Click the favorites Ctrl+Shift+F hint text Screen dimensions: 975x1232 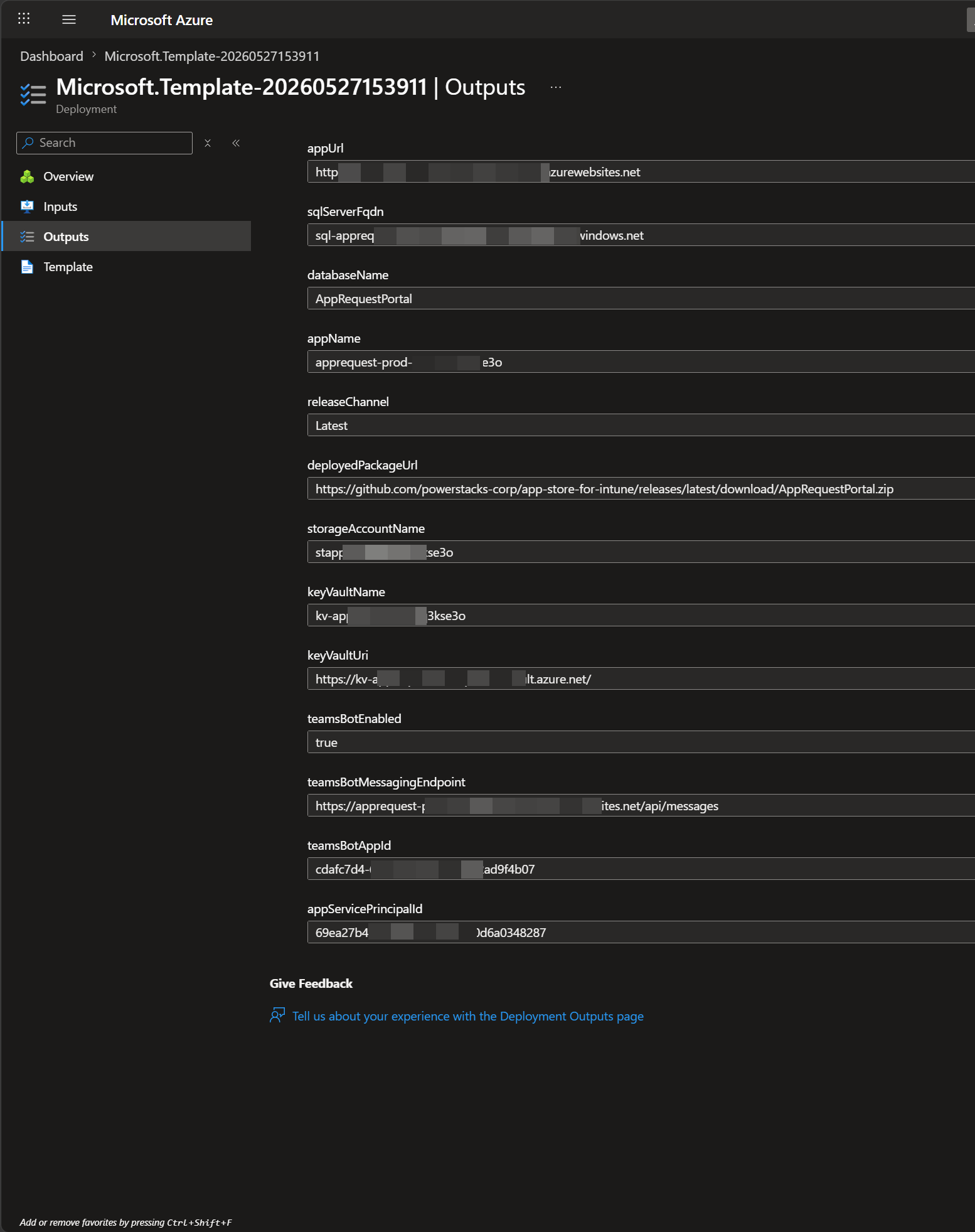[125, 1222]
